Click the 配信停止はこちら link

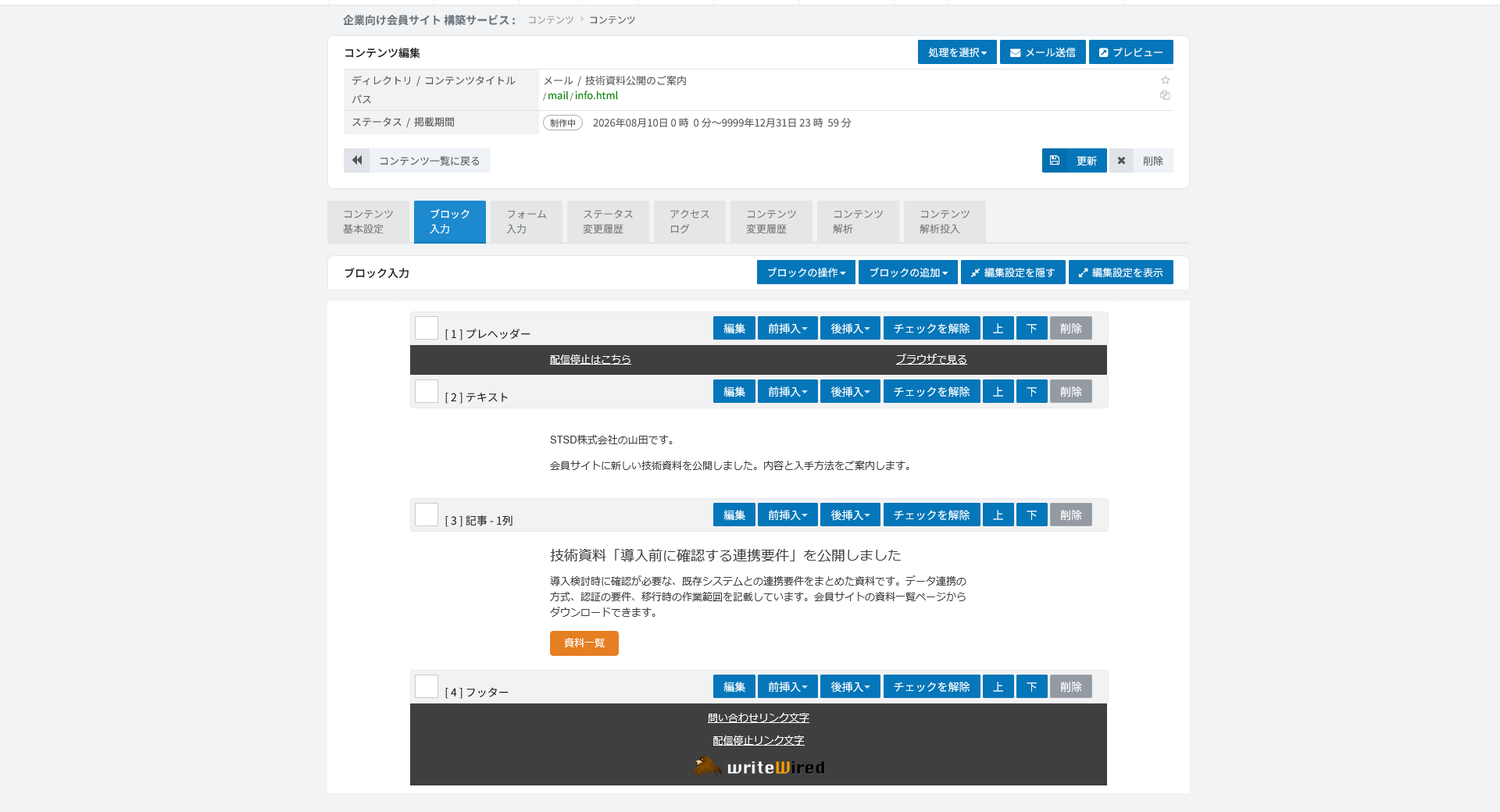tap(591, 359)
